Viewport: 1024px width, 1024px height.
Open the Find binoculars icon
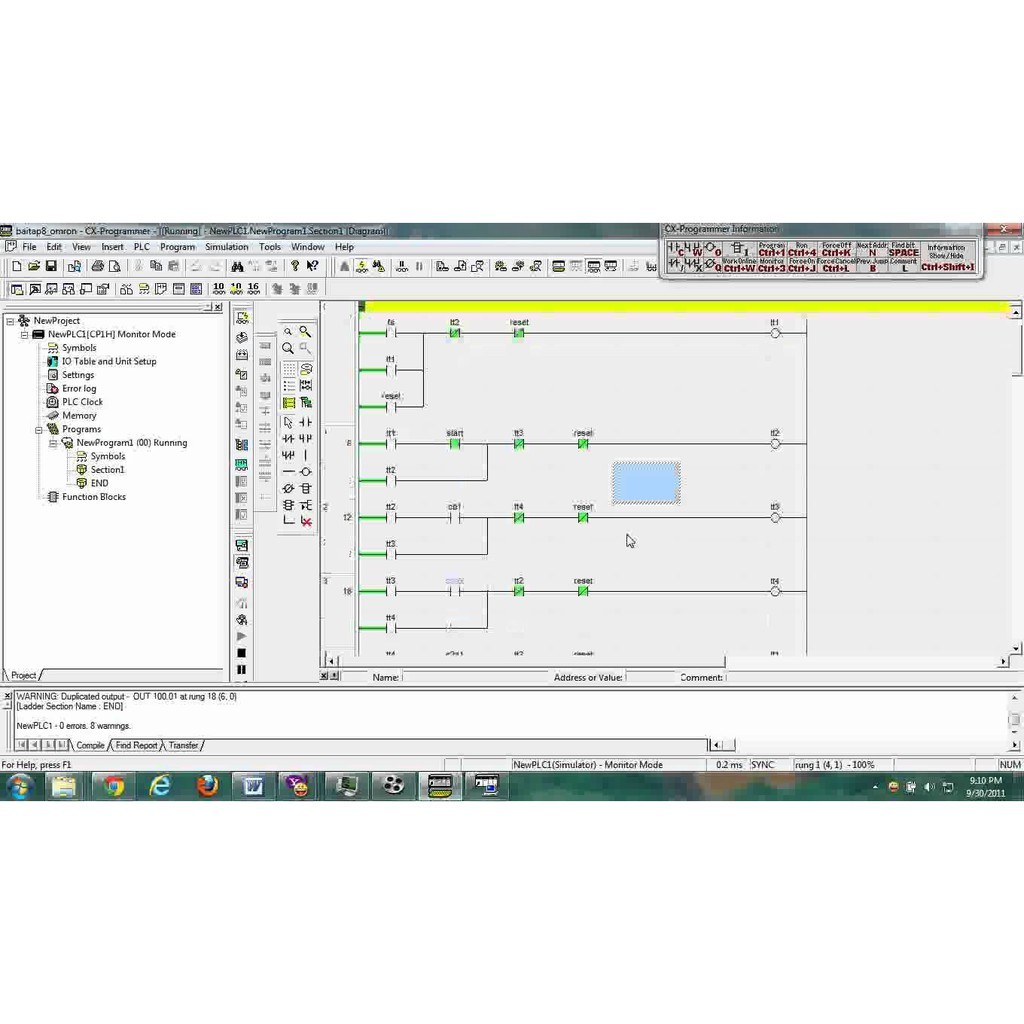coord(237,266)
